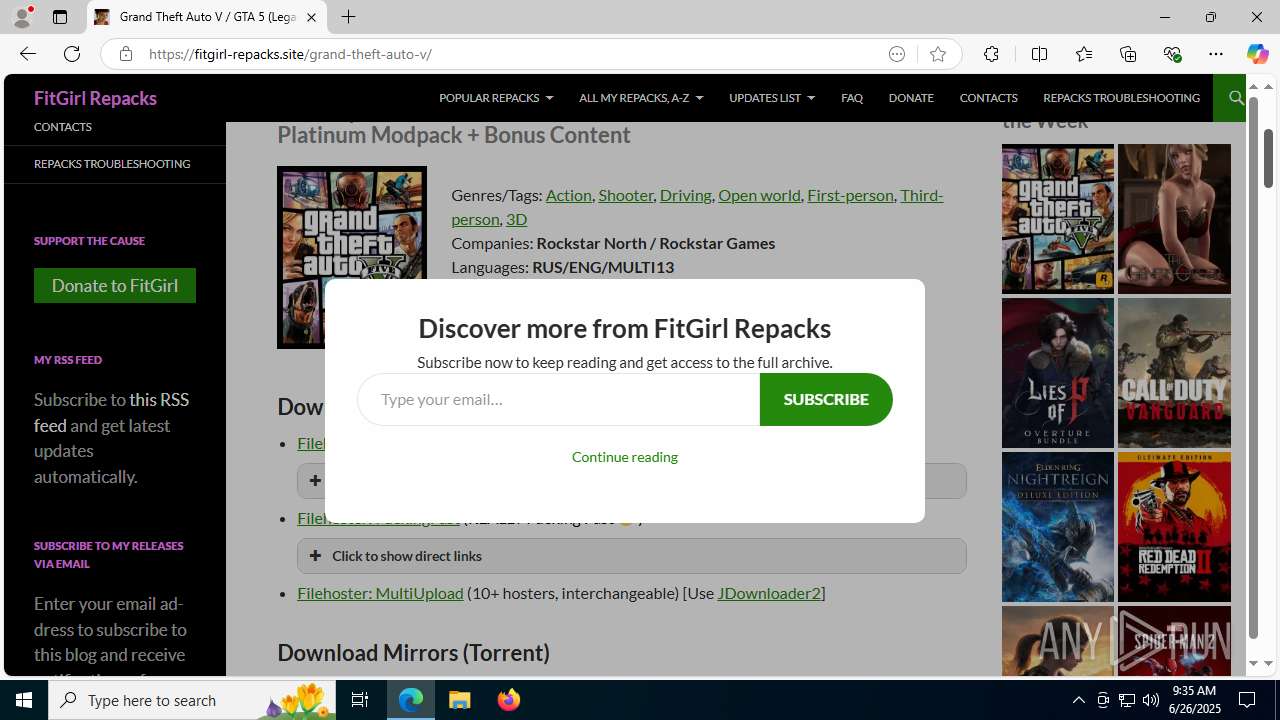Open Donate menu item
The image size is (1280, 720).
pos(911,98)
